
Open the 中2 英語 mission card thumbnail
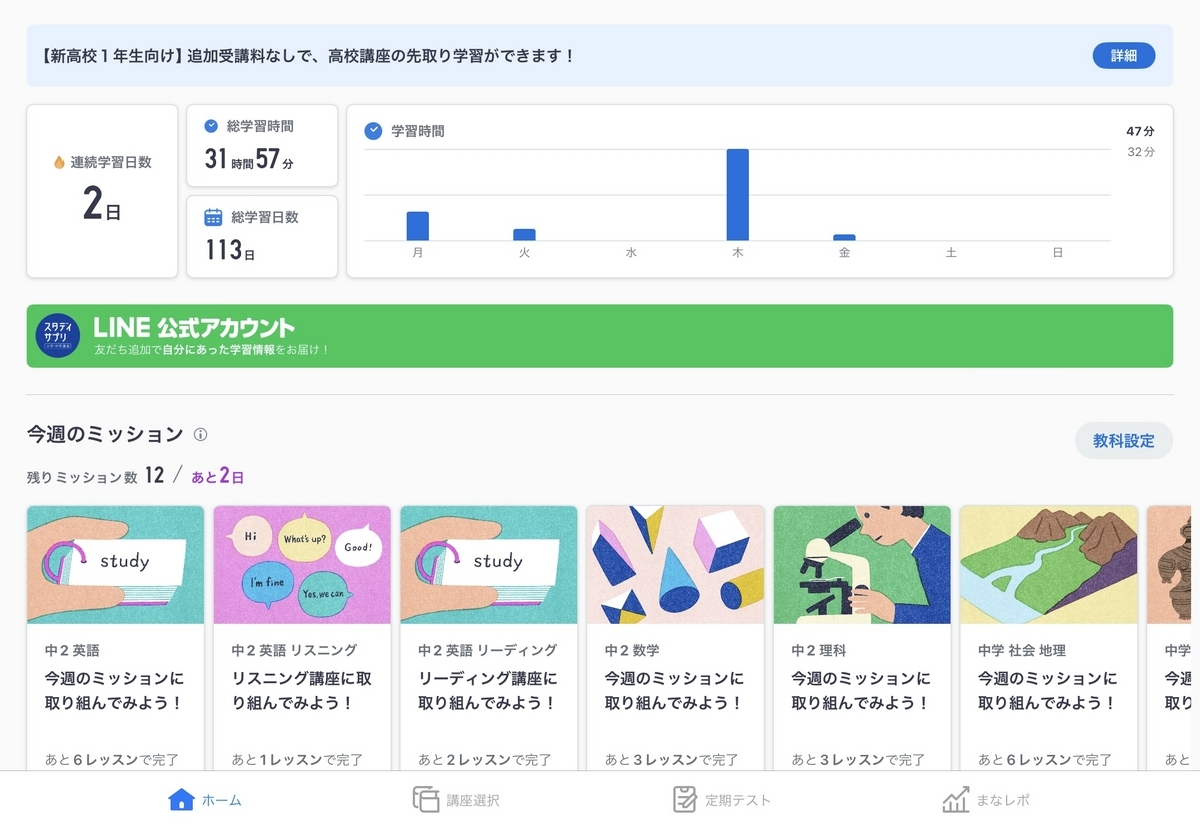click(x=115, y=565)
